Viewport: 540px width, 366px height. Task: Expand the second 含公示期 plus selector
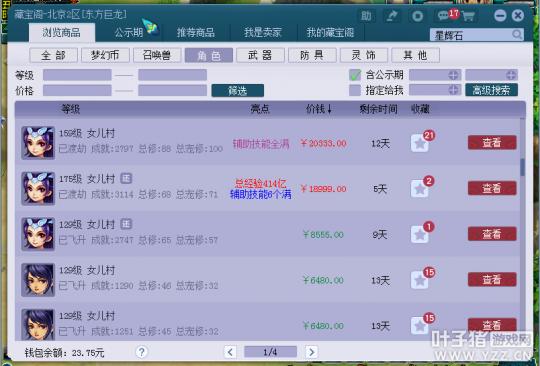coord(511,75)
